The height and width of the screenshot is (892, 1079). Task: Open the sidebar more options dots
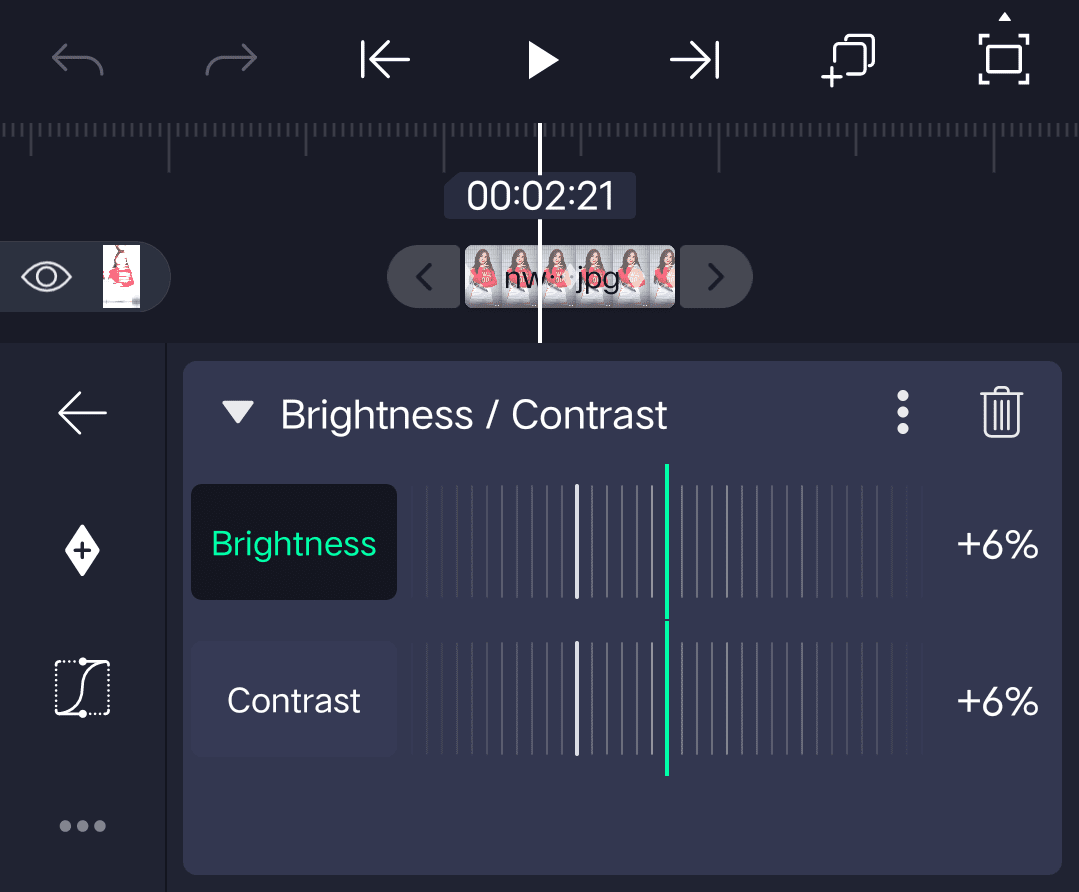(x=82, y=826)
